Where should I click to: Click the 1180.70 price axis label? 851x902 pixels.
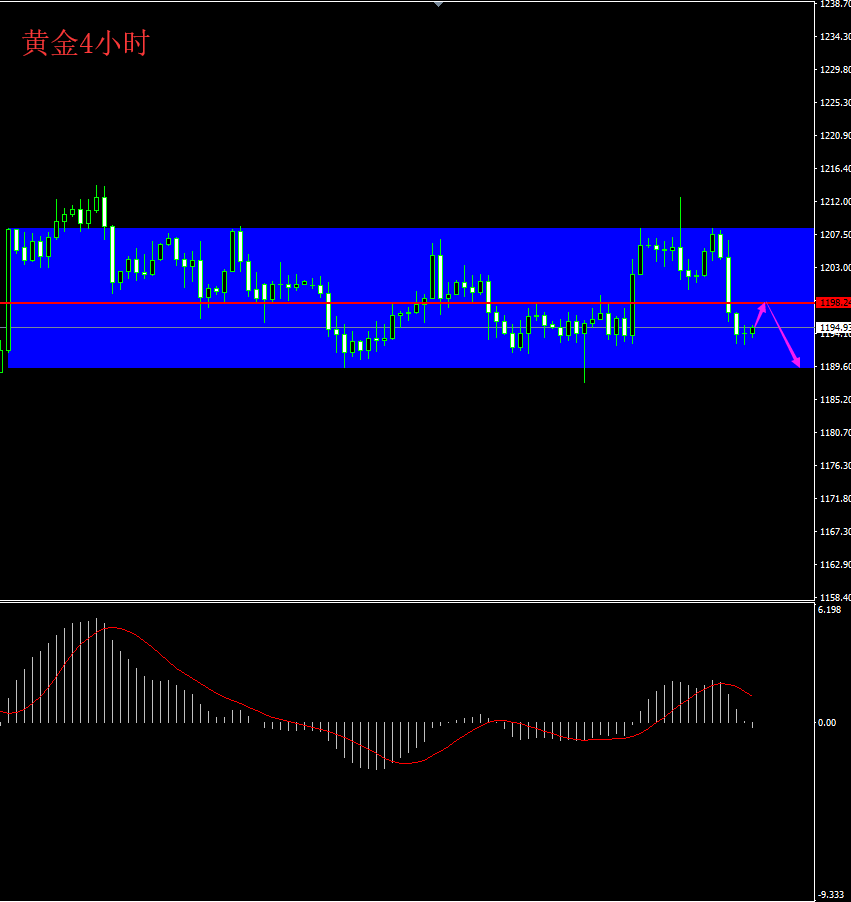pyautogui.click(x=835, y=432)
